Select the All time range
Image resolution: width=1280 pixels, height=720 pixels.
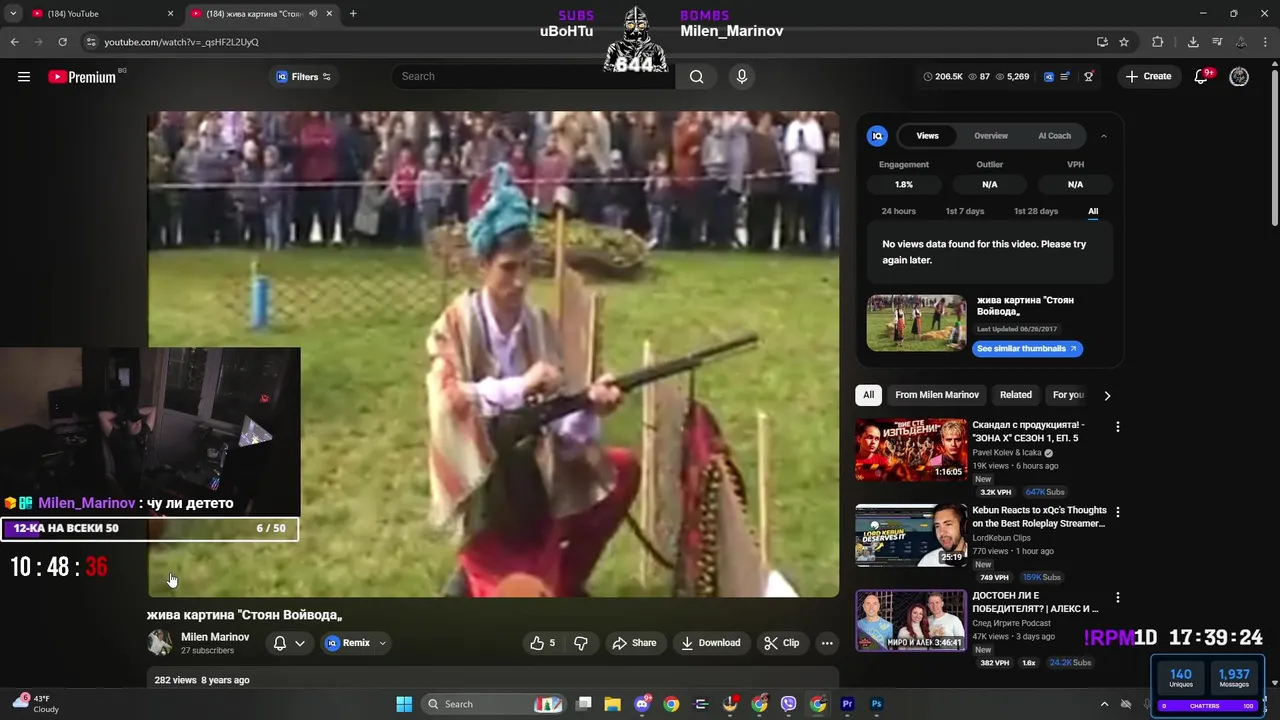tap(1093, 211)
